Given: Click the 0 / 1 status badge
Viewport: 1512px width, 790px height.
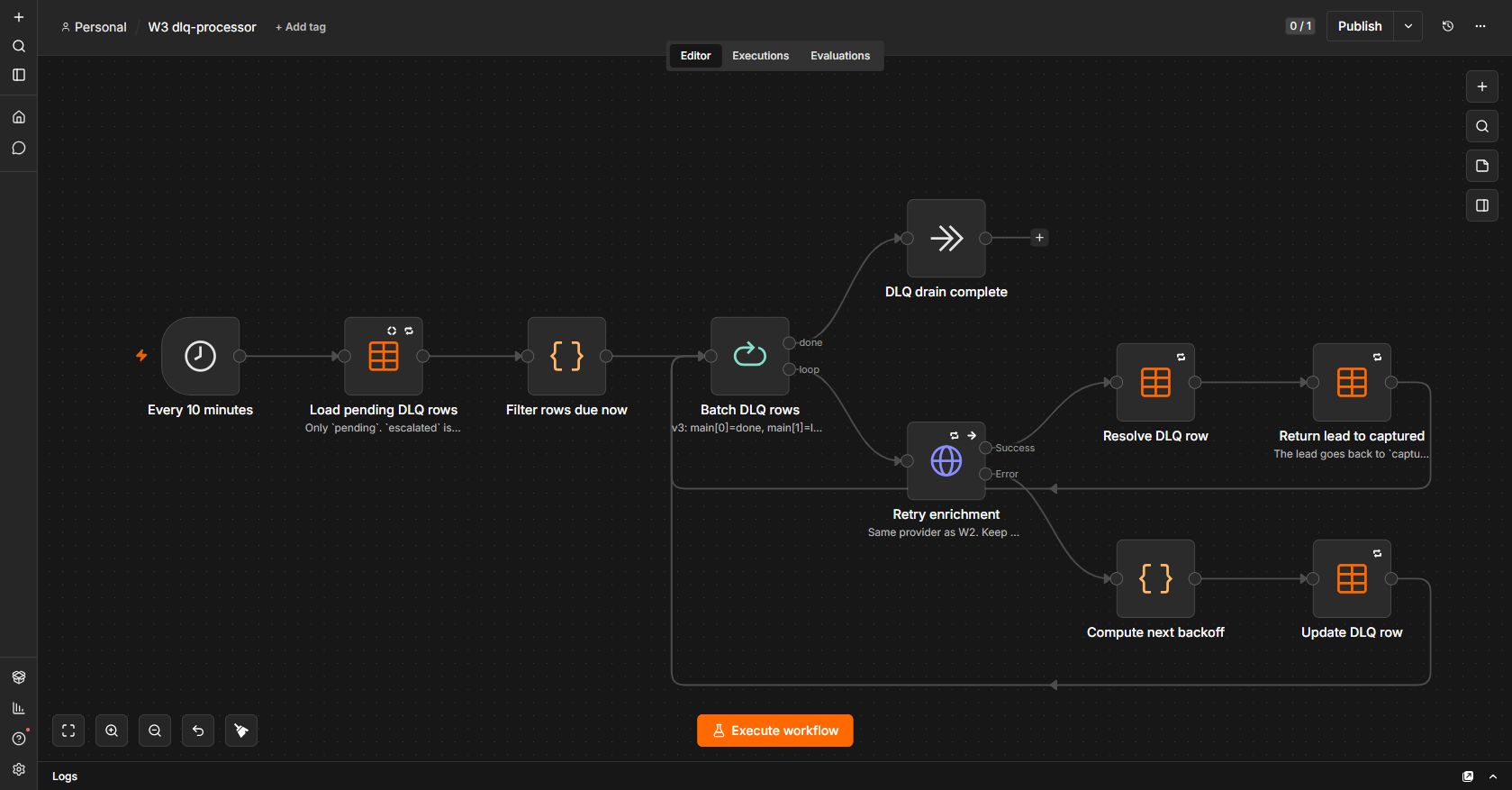Looking at the screenshot, I should click(x=1300, y=26).
